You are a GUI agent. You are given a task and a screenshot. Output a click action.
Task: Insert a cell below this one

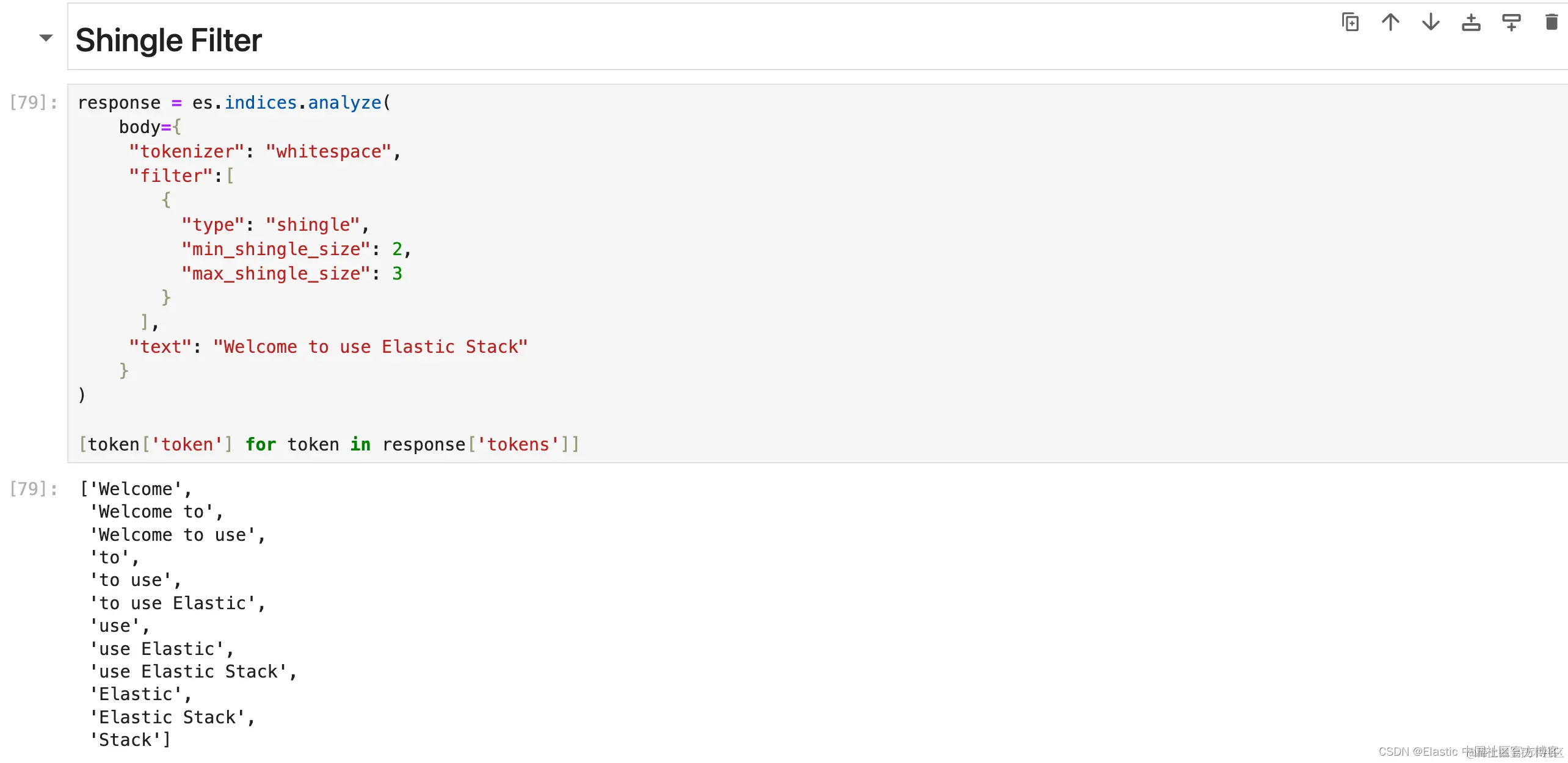coord(1511,23)
